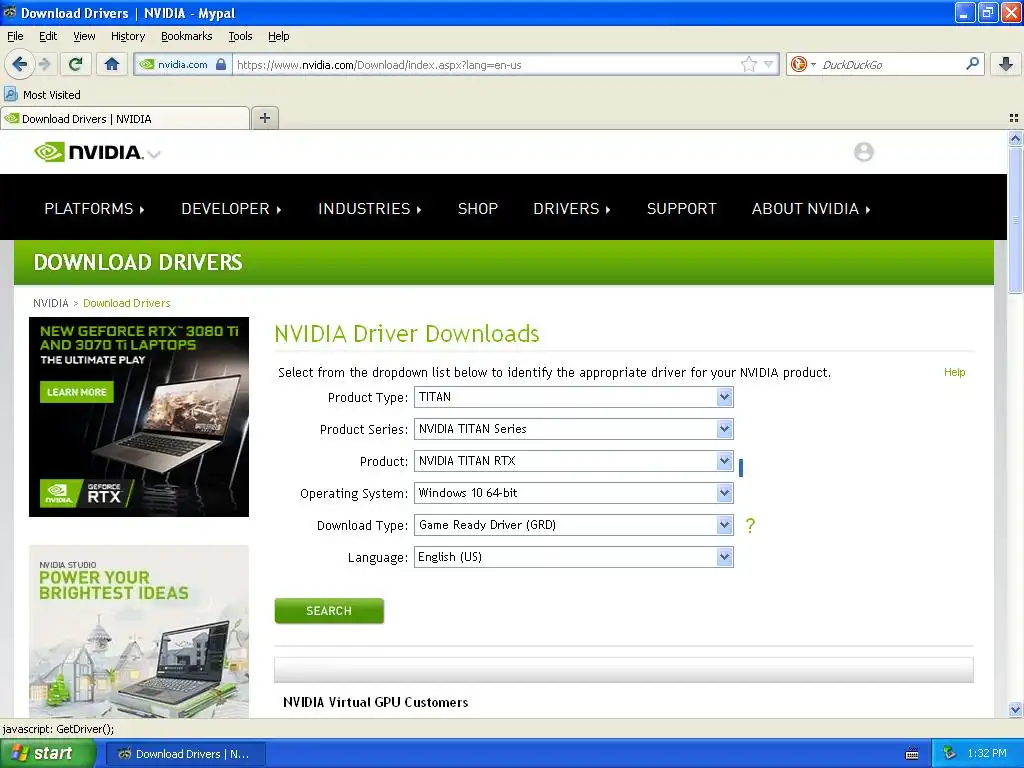Click the scrollbar up arrow
The height and width of the screenshot is (768, 1024).
tap(1015, 138)
